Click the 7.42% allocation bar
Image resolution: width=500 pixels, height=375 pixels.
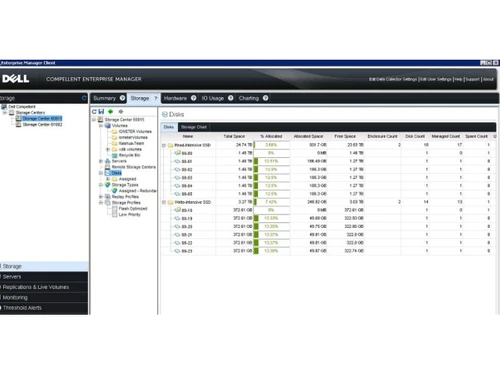click(x=271, y=202)
